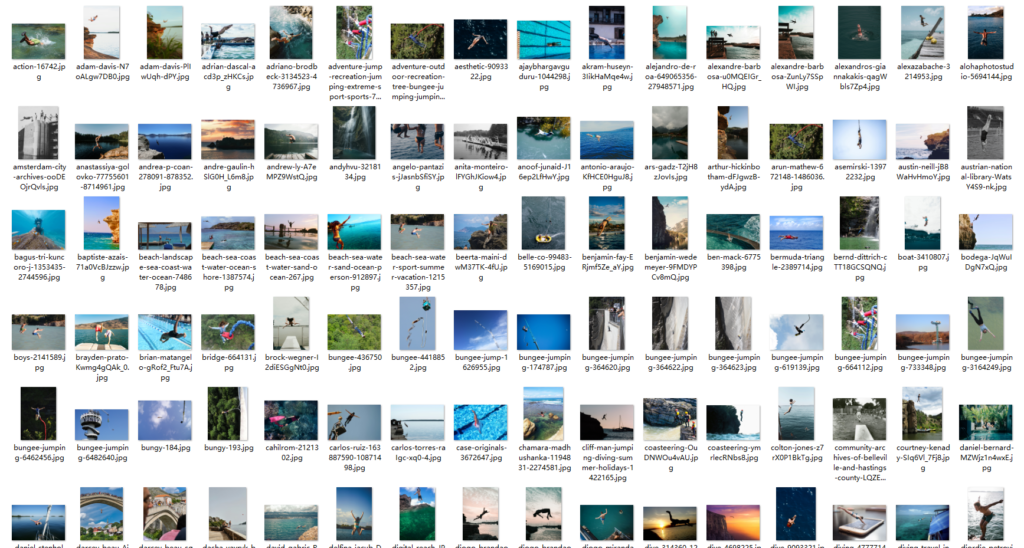Click arun-mathew-672148-1486036.jpg file name
Viewport: 1024px width, 548px height.
point(797,176)
